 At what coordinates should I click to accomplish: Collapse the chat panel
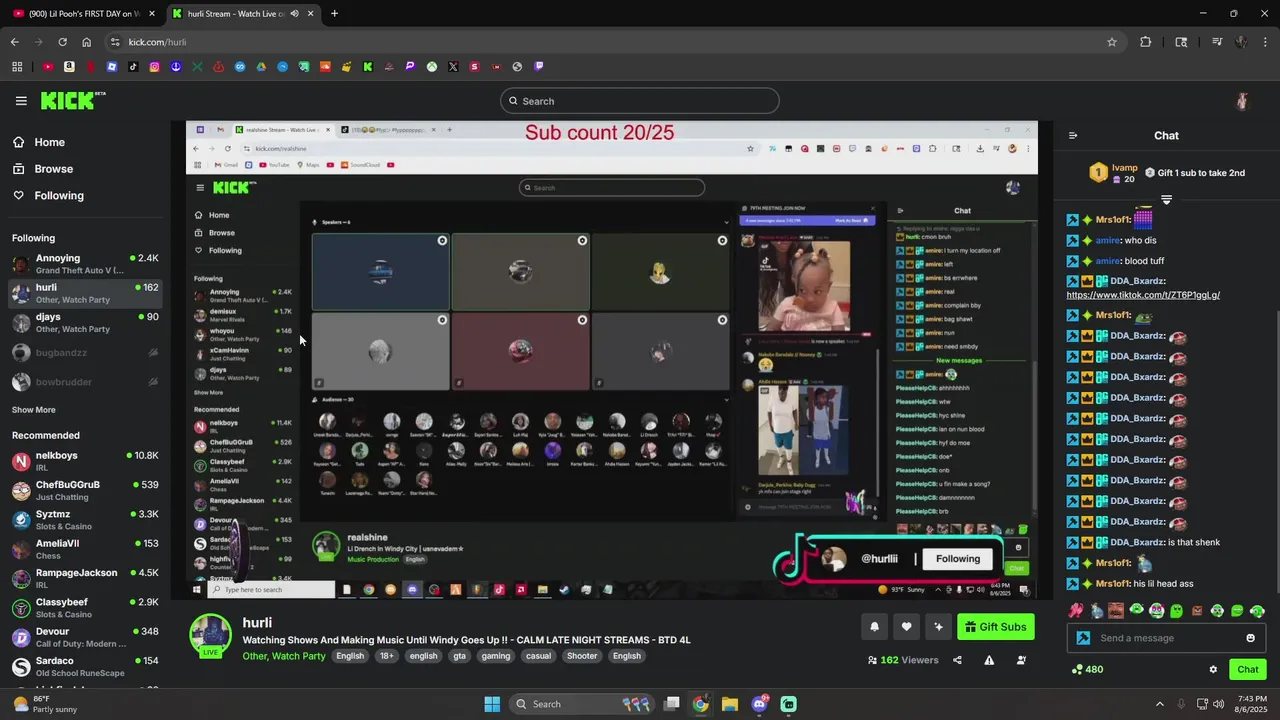point(1073,136)
